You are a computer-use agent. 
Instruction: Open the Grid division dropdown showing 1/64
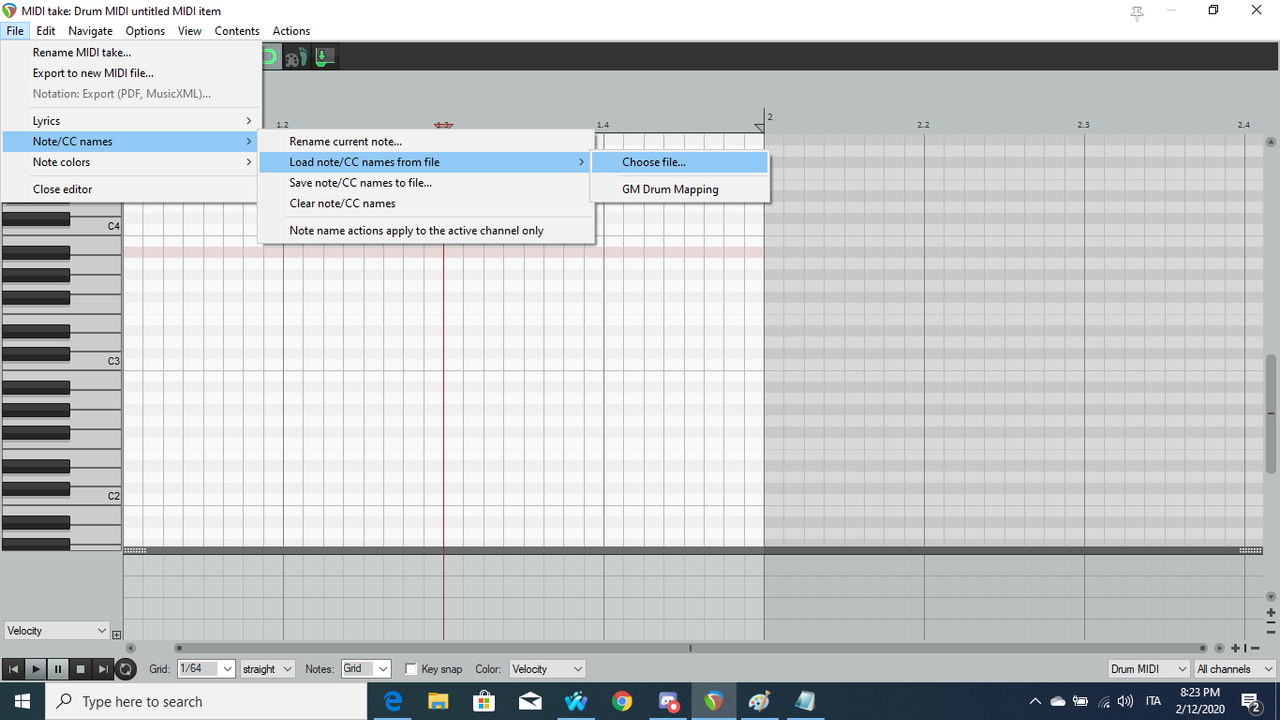click(x=206, y=668)
